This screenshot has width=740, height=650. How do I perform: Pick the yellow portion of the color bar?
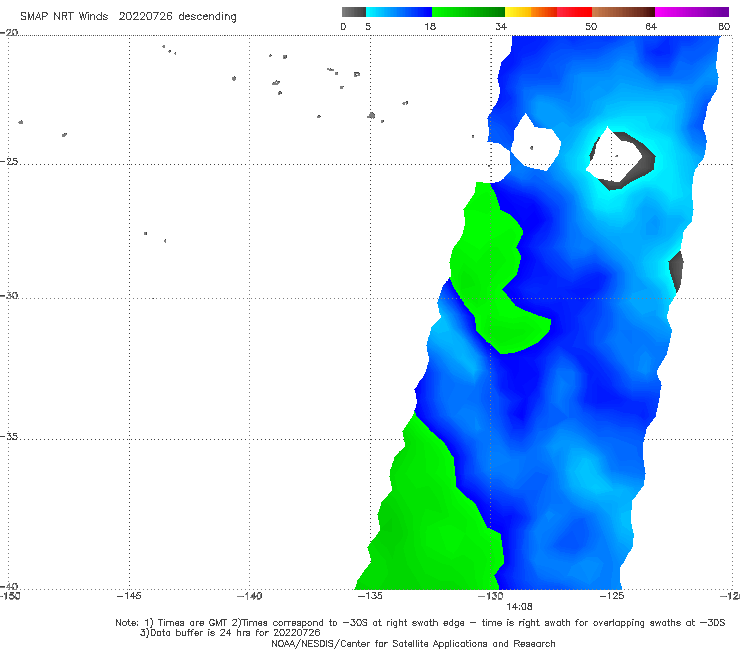click(518, 12)
